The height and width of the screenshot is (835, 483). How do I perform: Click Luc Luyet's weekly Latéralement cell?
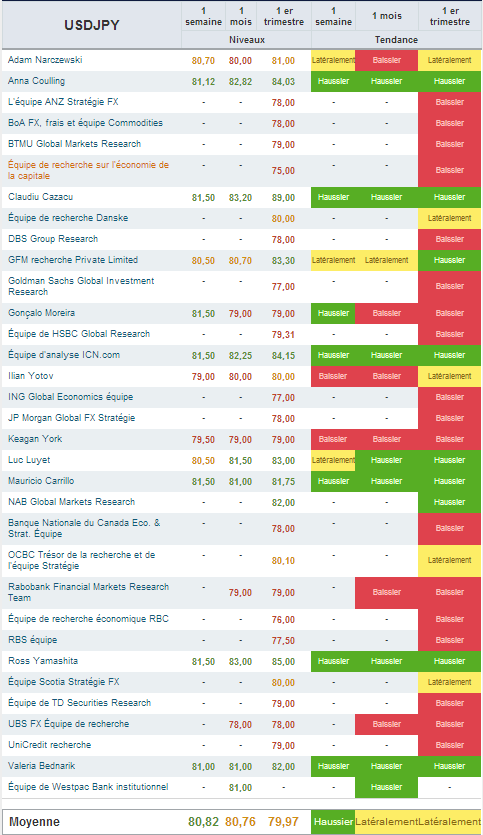pyautogui.click(x=333, y=460)
